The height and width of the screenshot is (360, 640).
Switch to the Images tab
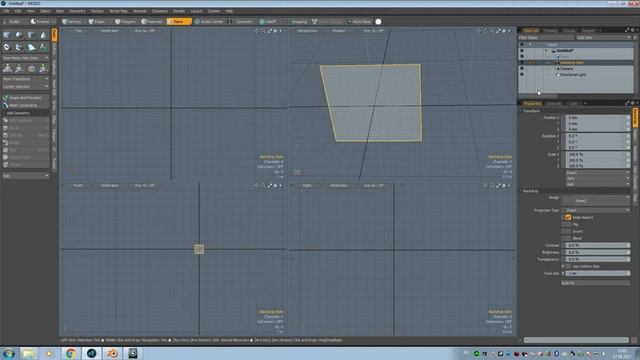point(588,31)
